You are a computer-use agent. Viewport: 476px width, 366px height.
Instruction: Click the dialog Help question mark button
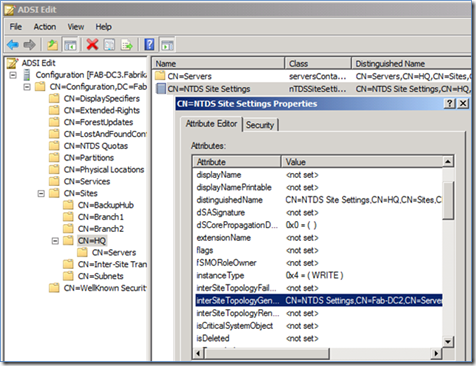pos(450,104)
